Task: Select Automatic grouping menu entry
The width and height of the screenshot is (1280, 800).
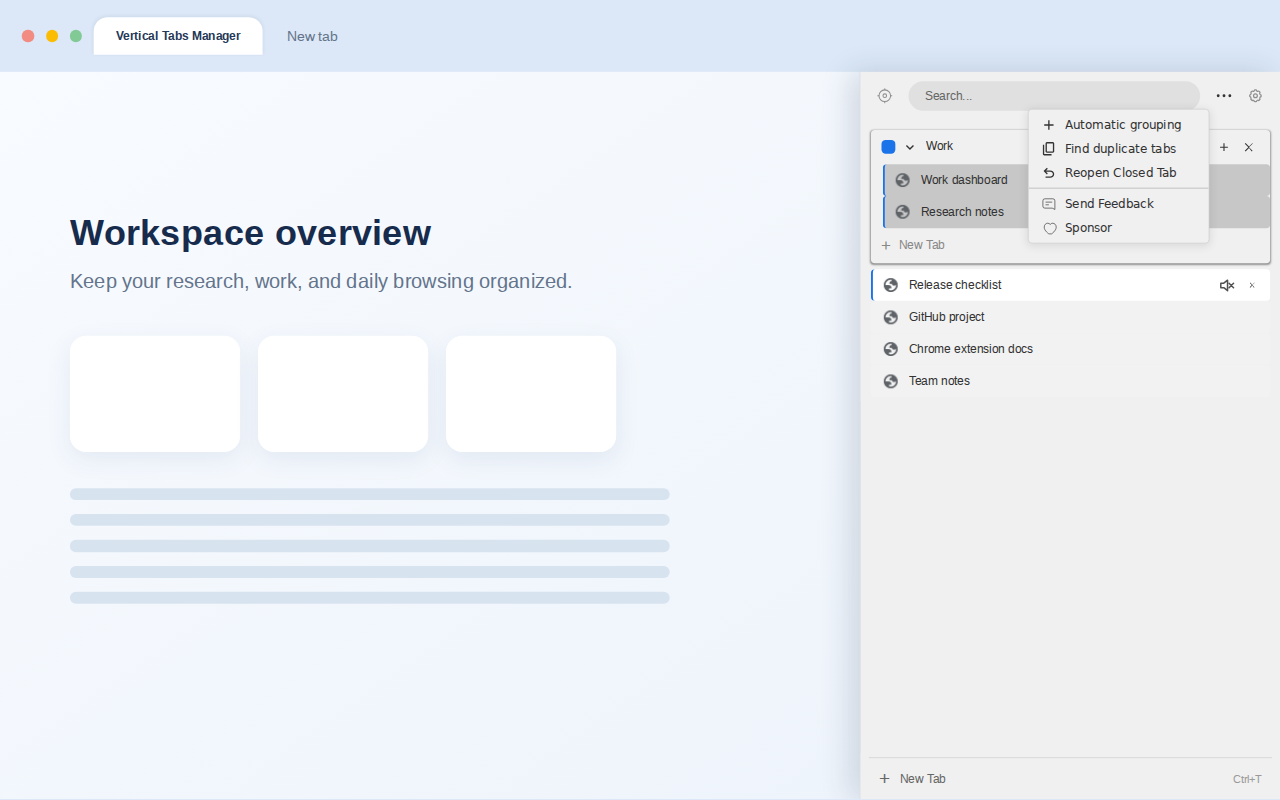Action: [x=1118, y=125]
